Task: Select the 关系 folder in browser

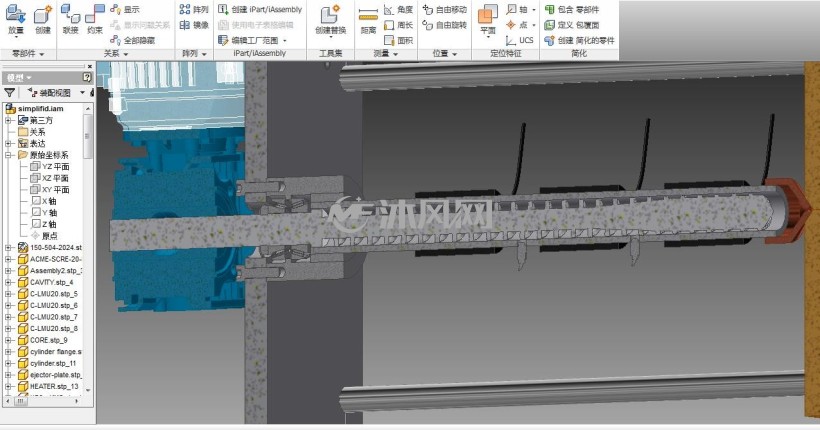Action: point(32,132)
